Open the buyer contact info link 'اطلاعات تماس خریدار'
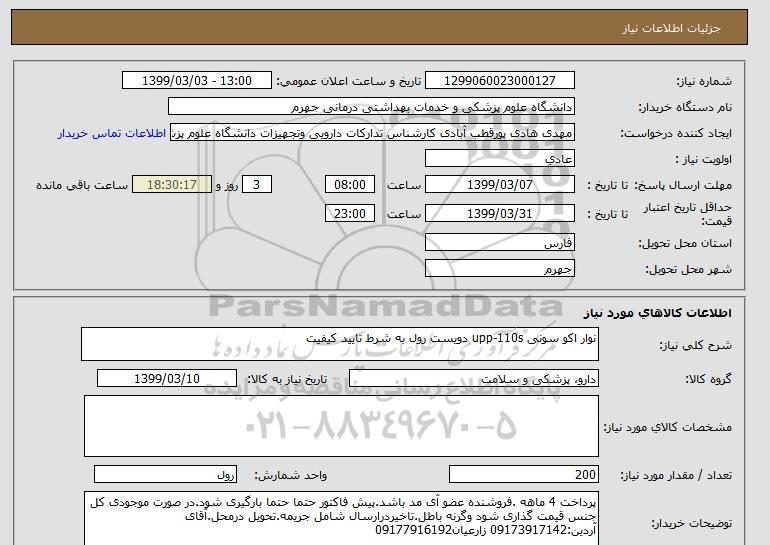770x545 pixels. (x=112, y=133)
